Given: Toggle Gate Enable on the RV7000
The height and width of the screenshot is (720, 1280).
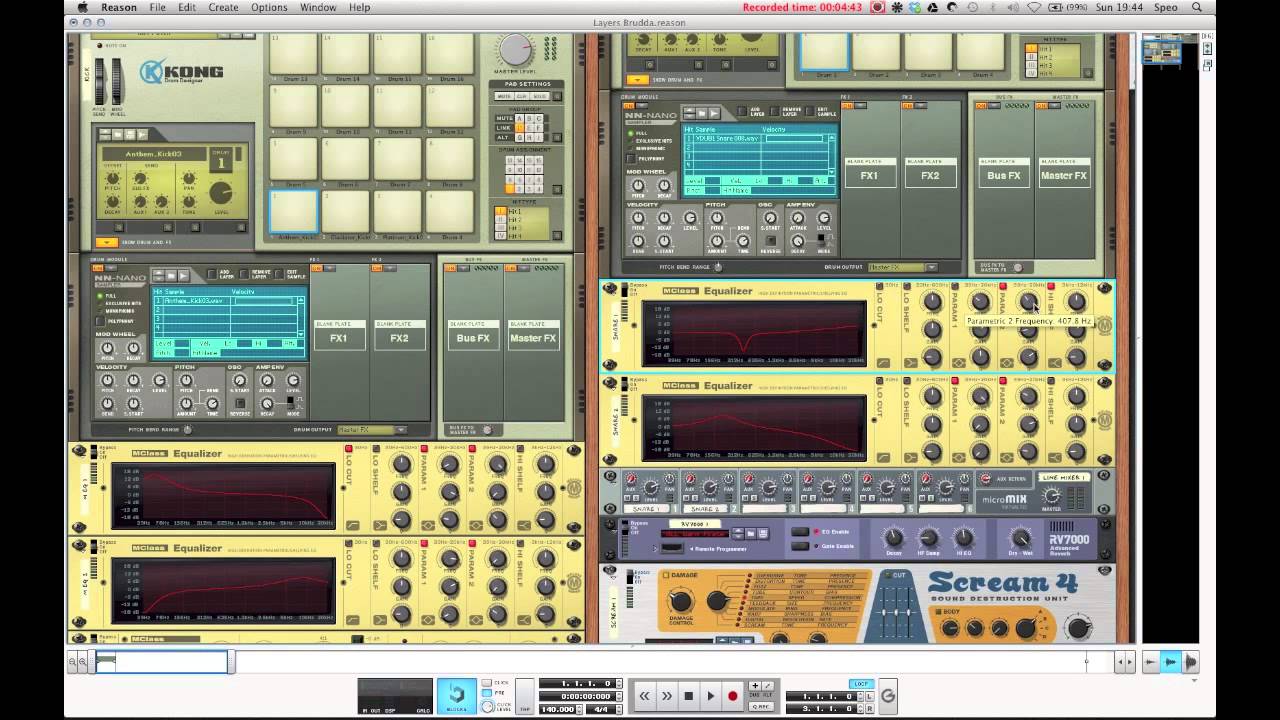Looking at the screenshot, I should (x=800, y=546).
